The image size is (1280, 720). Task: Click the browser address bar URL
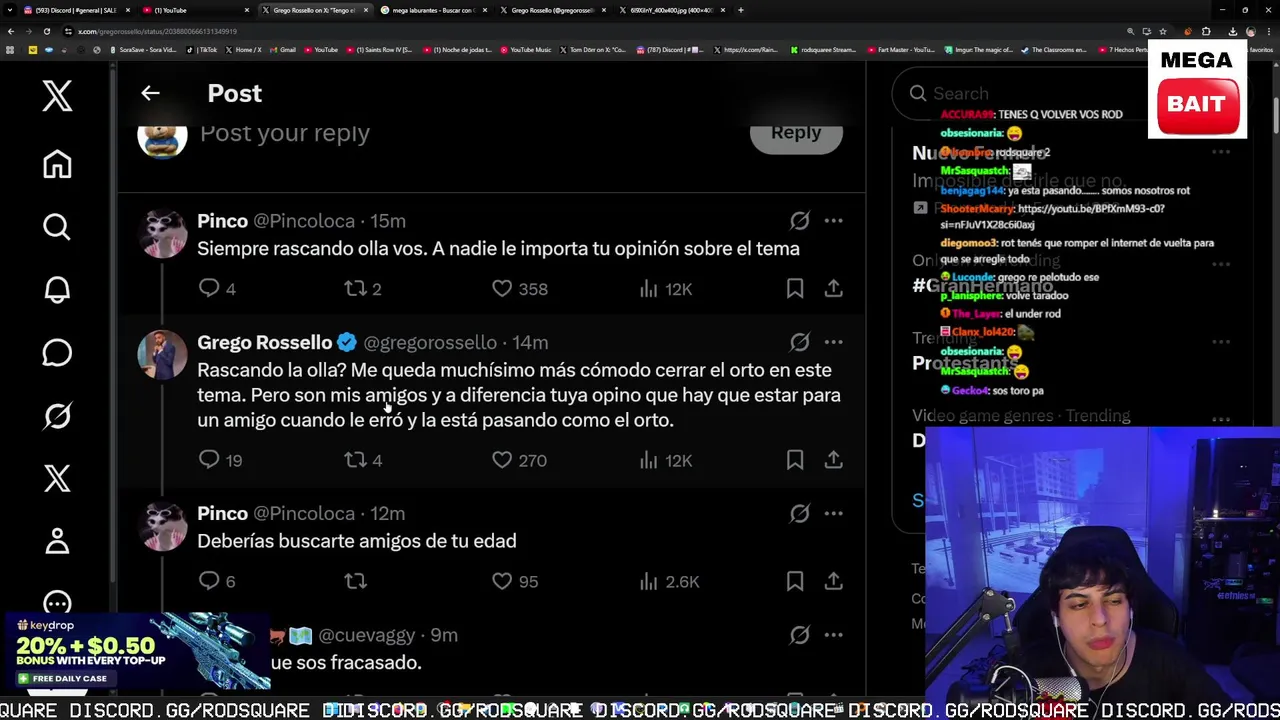click(157, 31)
